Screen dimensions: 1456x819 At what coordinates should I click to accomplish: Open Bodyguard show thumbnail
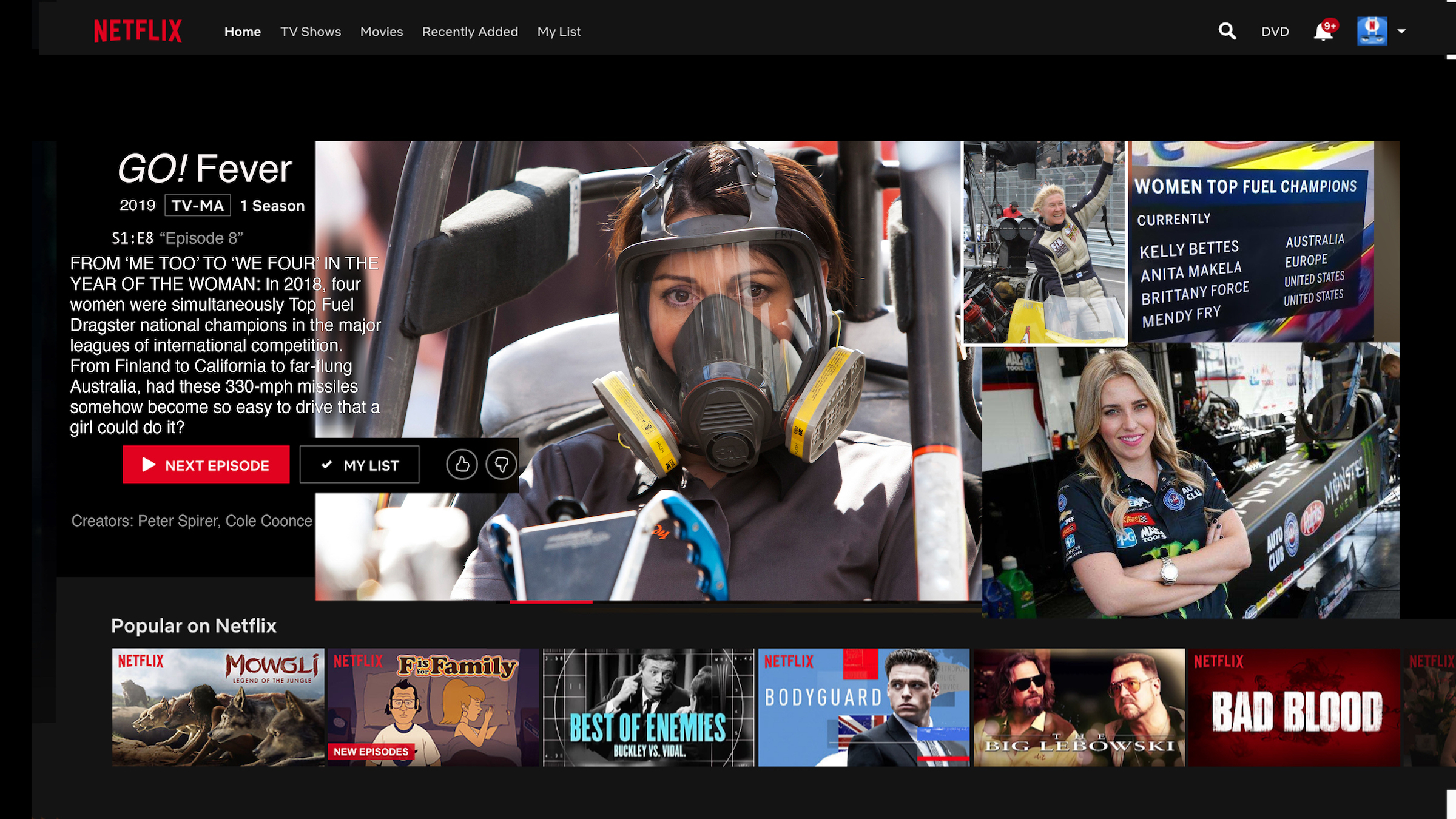click(863, 707)
